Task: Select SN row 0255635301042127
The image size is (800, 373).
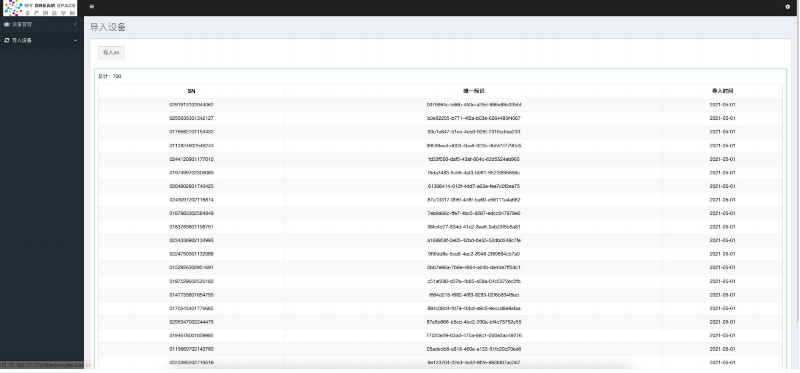Action: [440, 118]
